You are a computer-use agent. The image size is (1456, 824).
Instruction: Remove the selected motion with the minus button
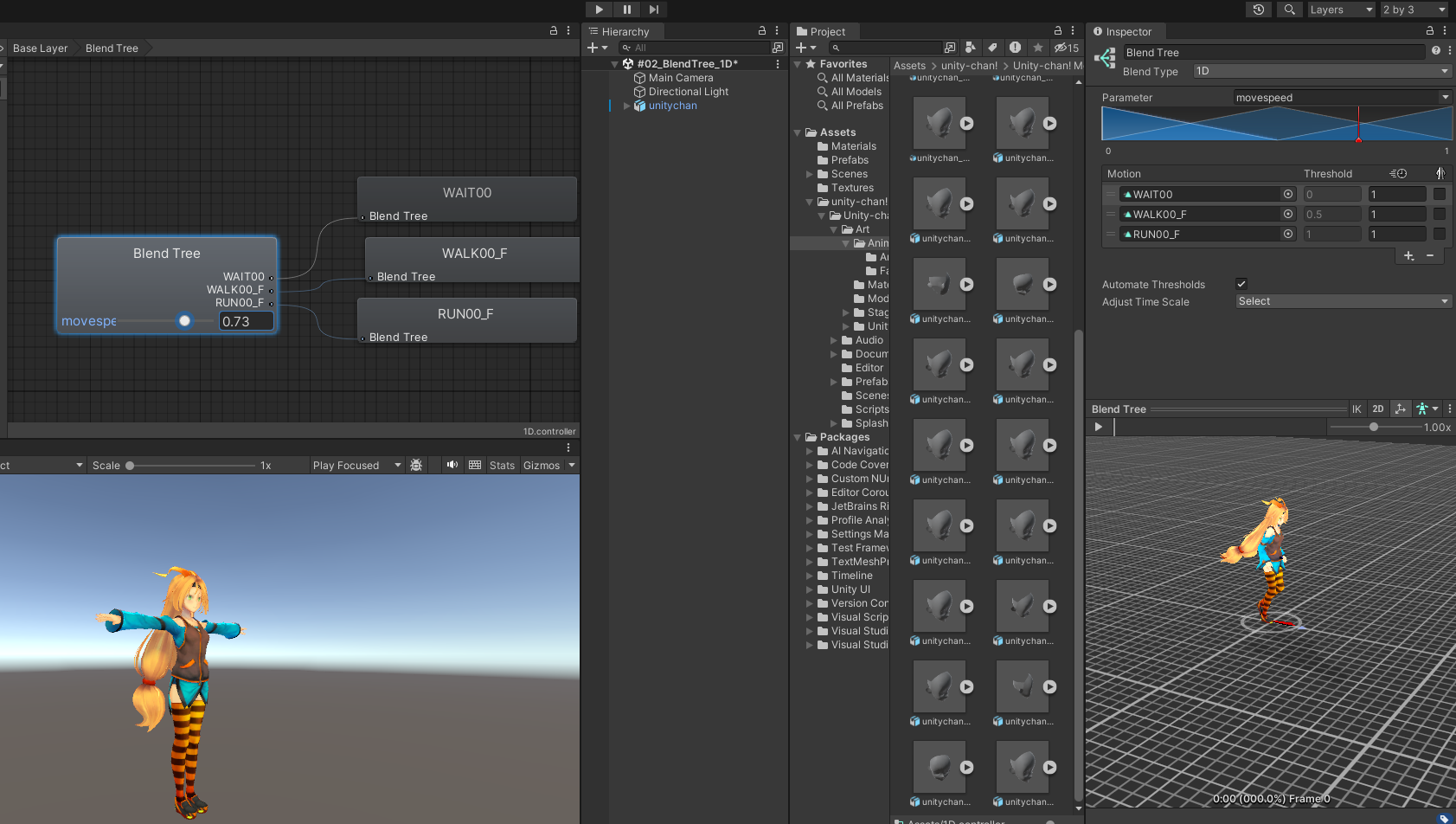(1430, 255)
